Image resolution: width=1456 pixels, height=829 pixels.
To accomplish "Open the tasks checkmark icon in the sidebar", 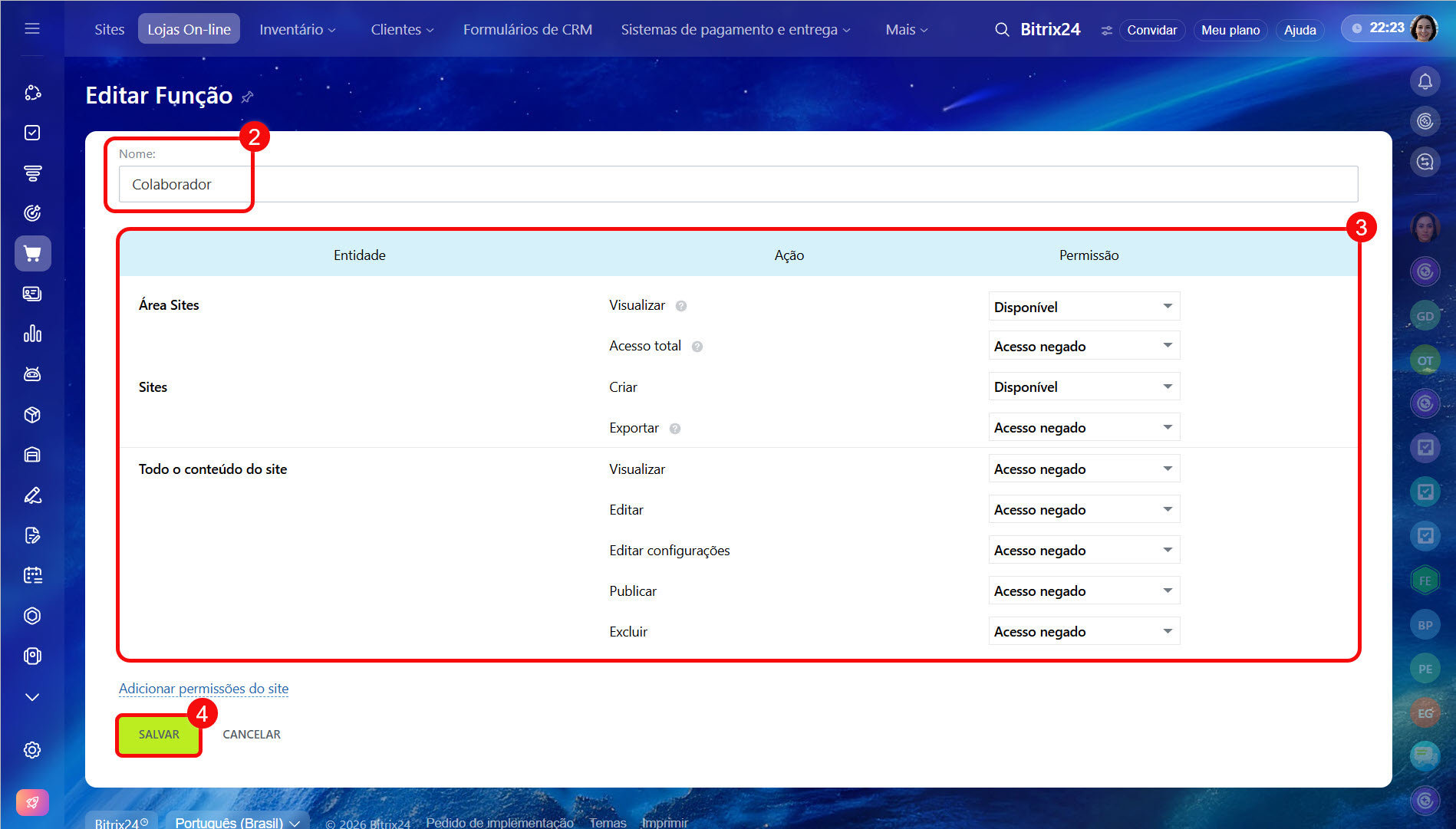I will (x=32, y=133).
